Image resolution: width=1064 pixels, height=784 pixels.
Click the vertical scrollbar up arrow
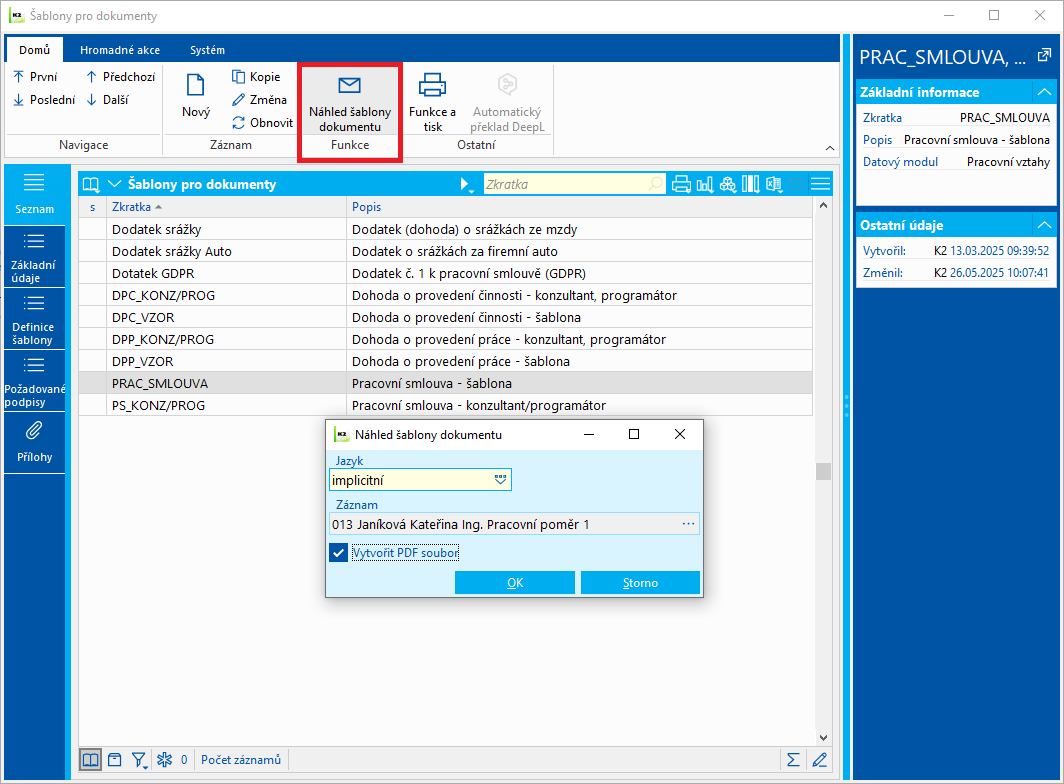click(823, 205)
